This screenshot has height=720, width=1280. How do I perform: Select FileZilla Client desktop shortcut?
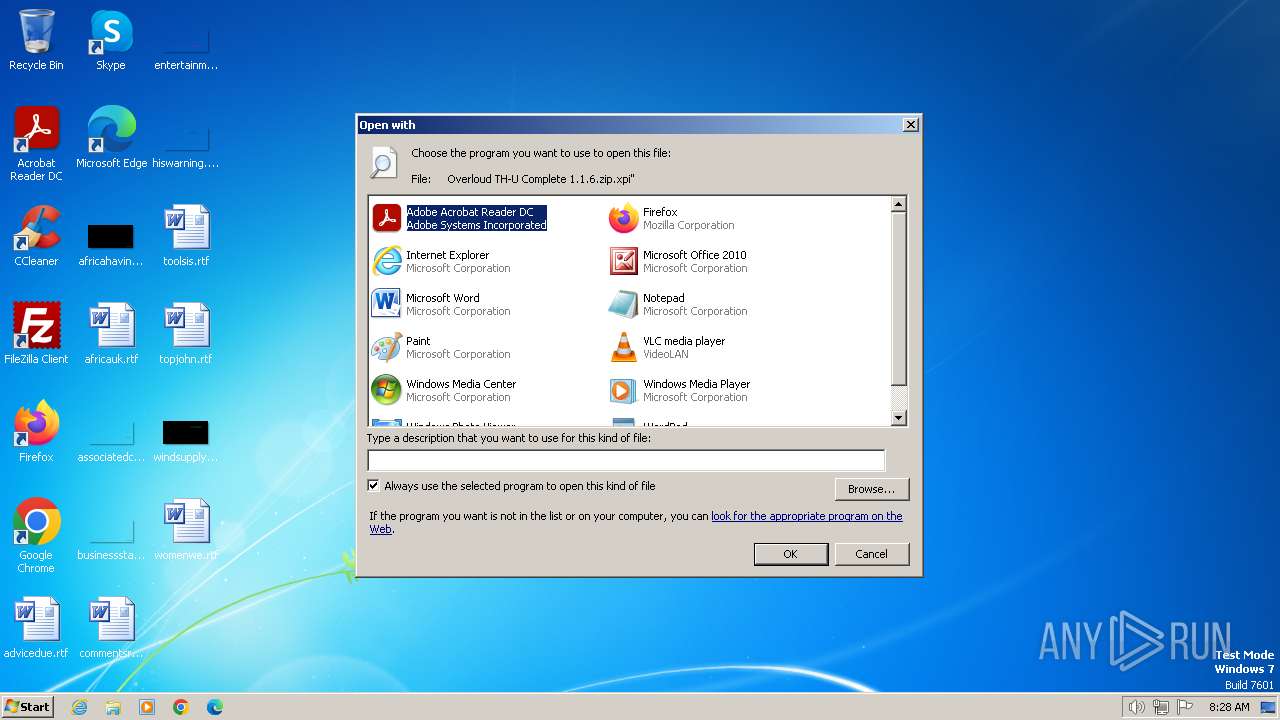click(x=36, y=334)
